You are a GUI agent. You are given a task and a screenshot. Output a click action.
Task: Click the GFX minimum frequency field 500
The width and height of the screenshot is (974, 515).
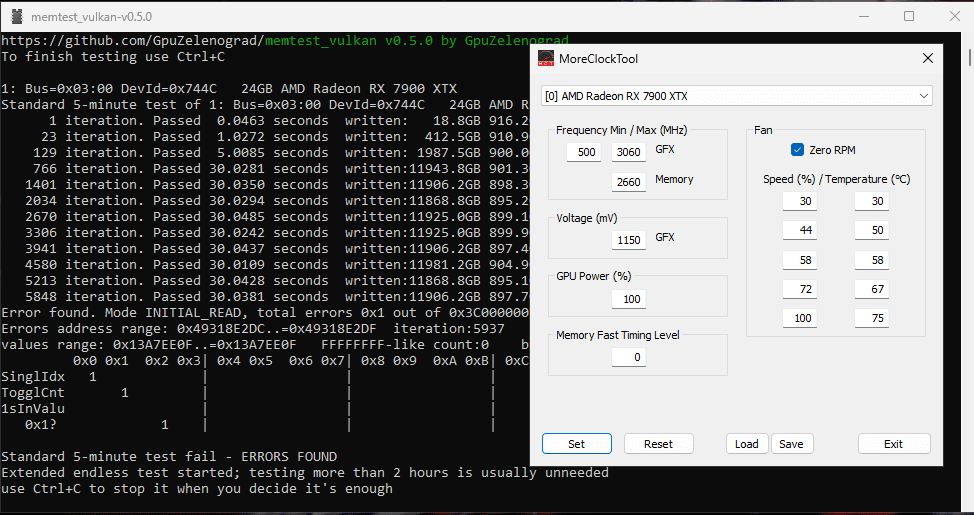(x=584, y=152)
